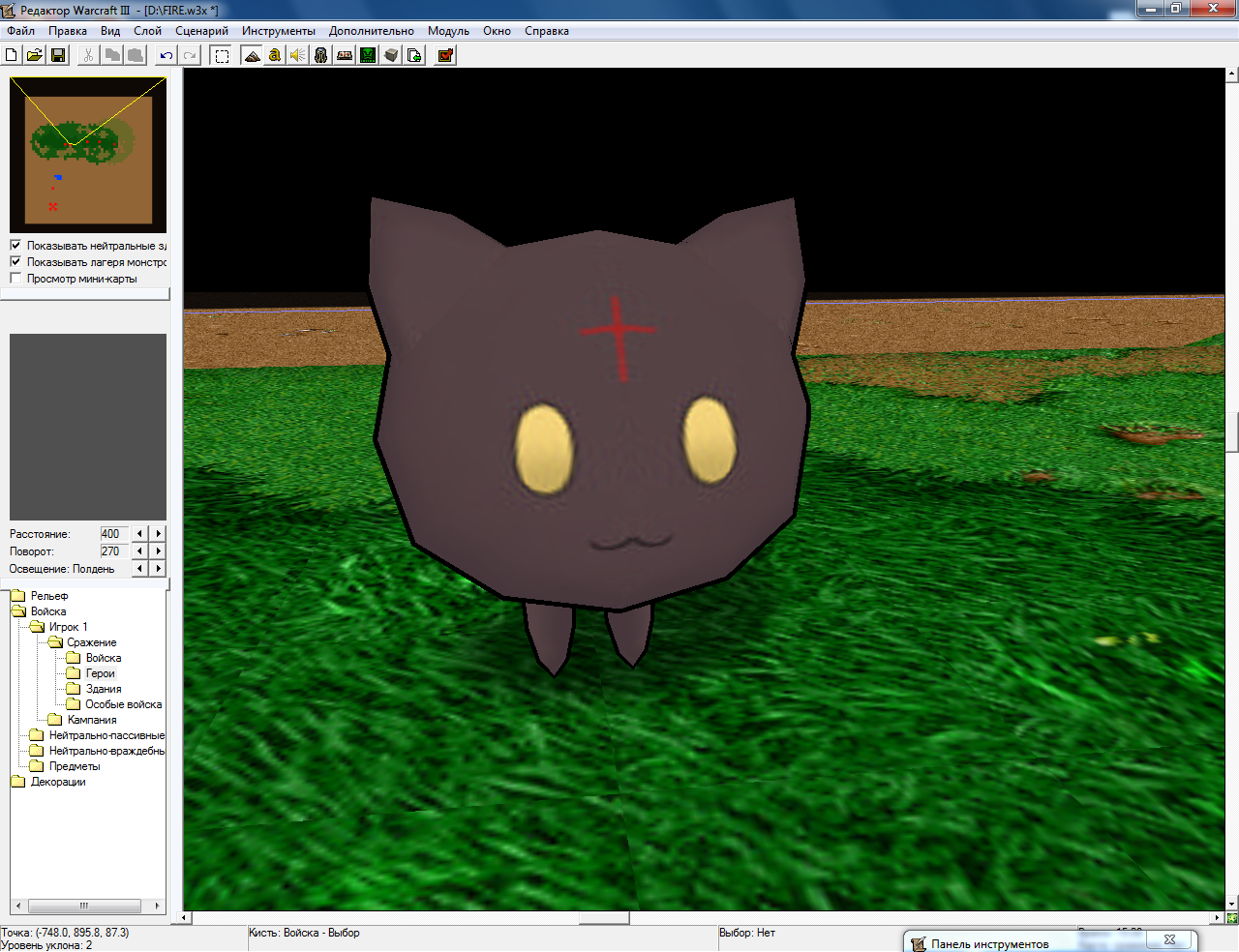Select the Декорации folder icon in tree

point(18,782)
